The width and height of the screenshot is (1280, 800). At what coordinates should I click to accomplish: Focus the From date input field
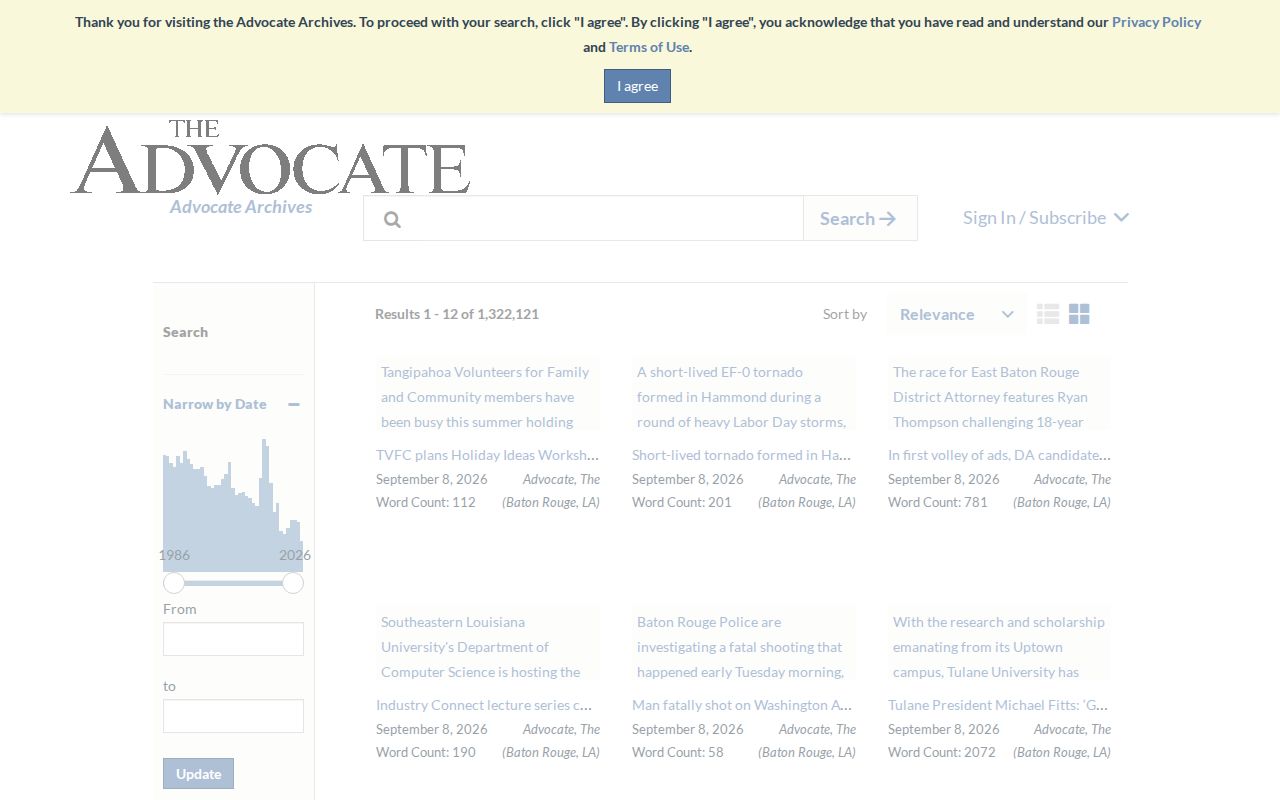(x=233, y=639)
